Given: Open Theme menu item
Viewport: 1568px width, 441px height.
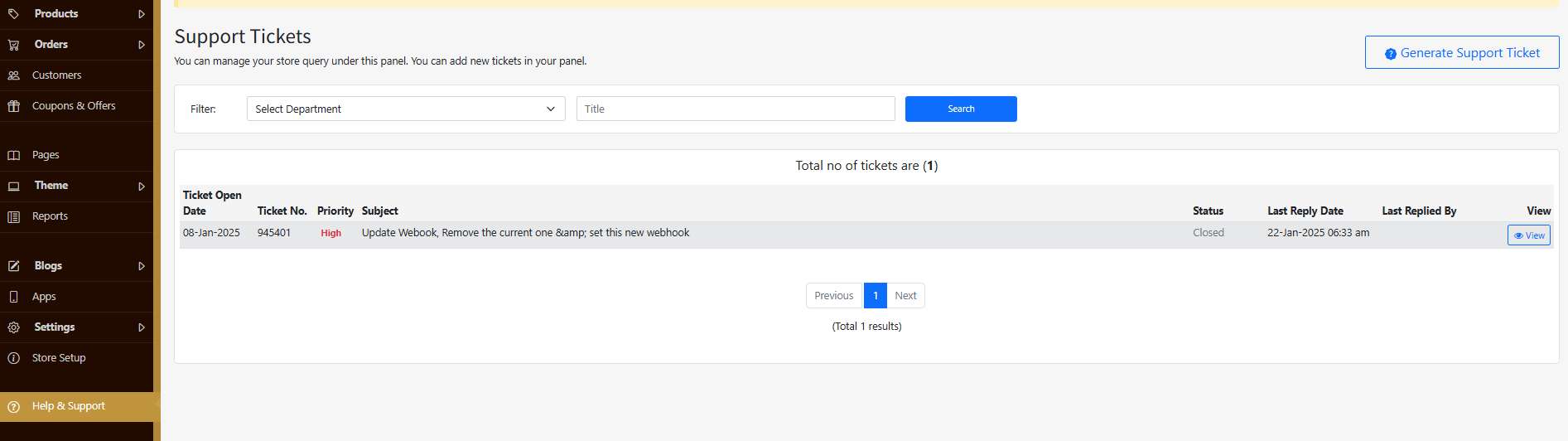Looking at the screenshot, I should click(x=76, y=186).
